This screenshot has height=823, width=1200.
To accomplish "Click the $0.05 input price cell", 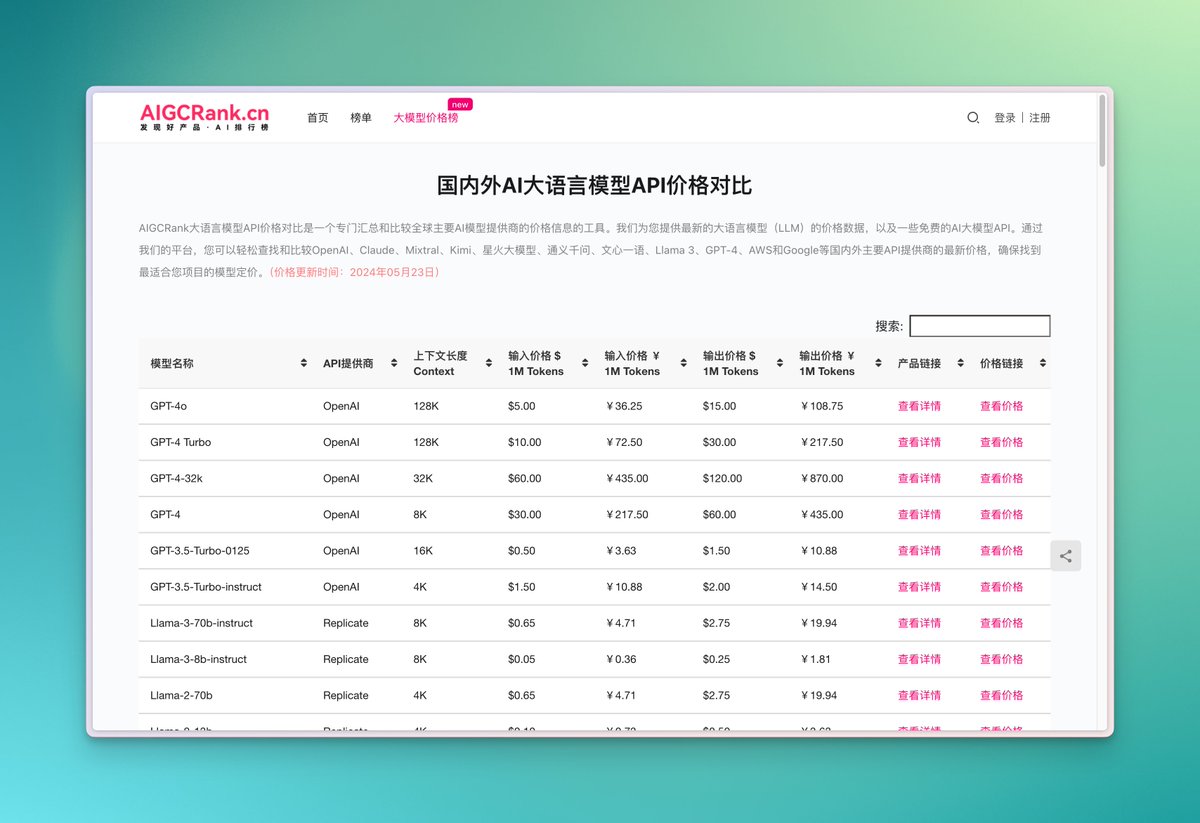I will [521, 659].
